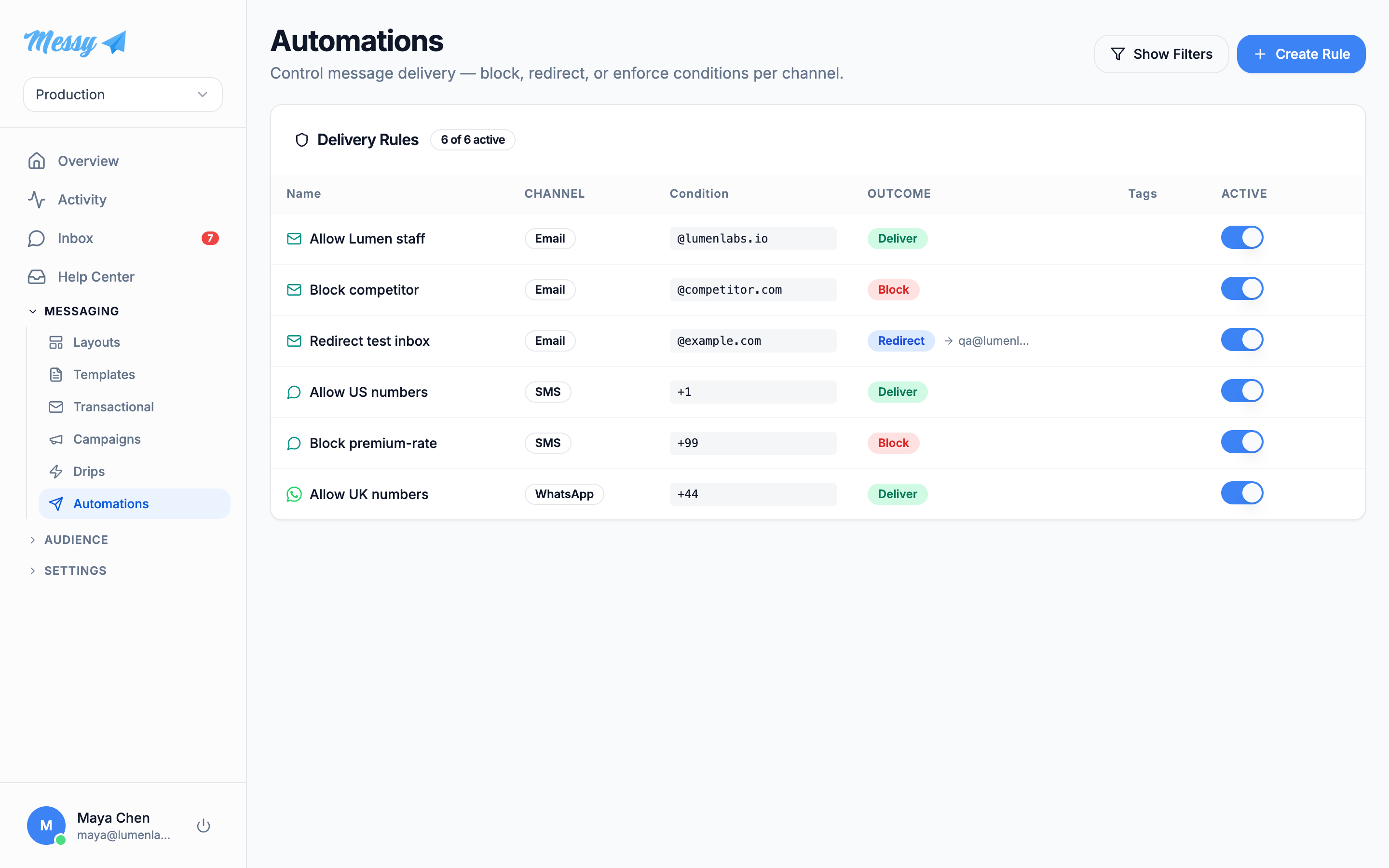
Task: Click the Campaigns megaphone icon
Action: point(55,439)
